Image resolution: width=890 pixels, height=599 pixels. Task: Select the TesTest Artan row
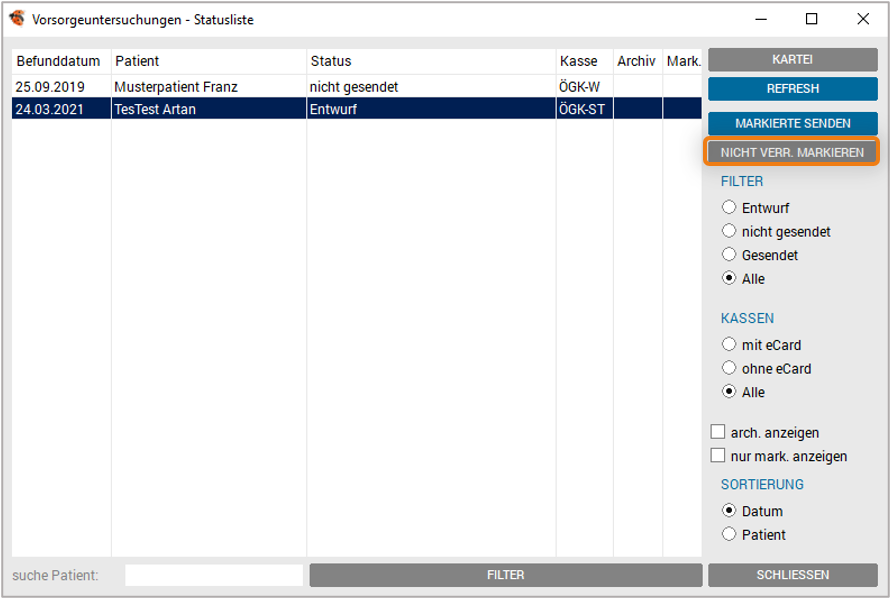click(x=357, y=109)
